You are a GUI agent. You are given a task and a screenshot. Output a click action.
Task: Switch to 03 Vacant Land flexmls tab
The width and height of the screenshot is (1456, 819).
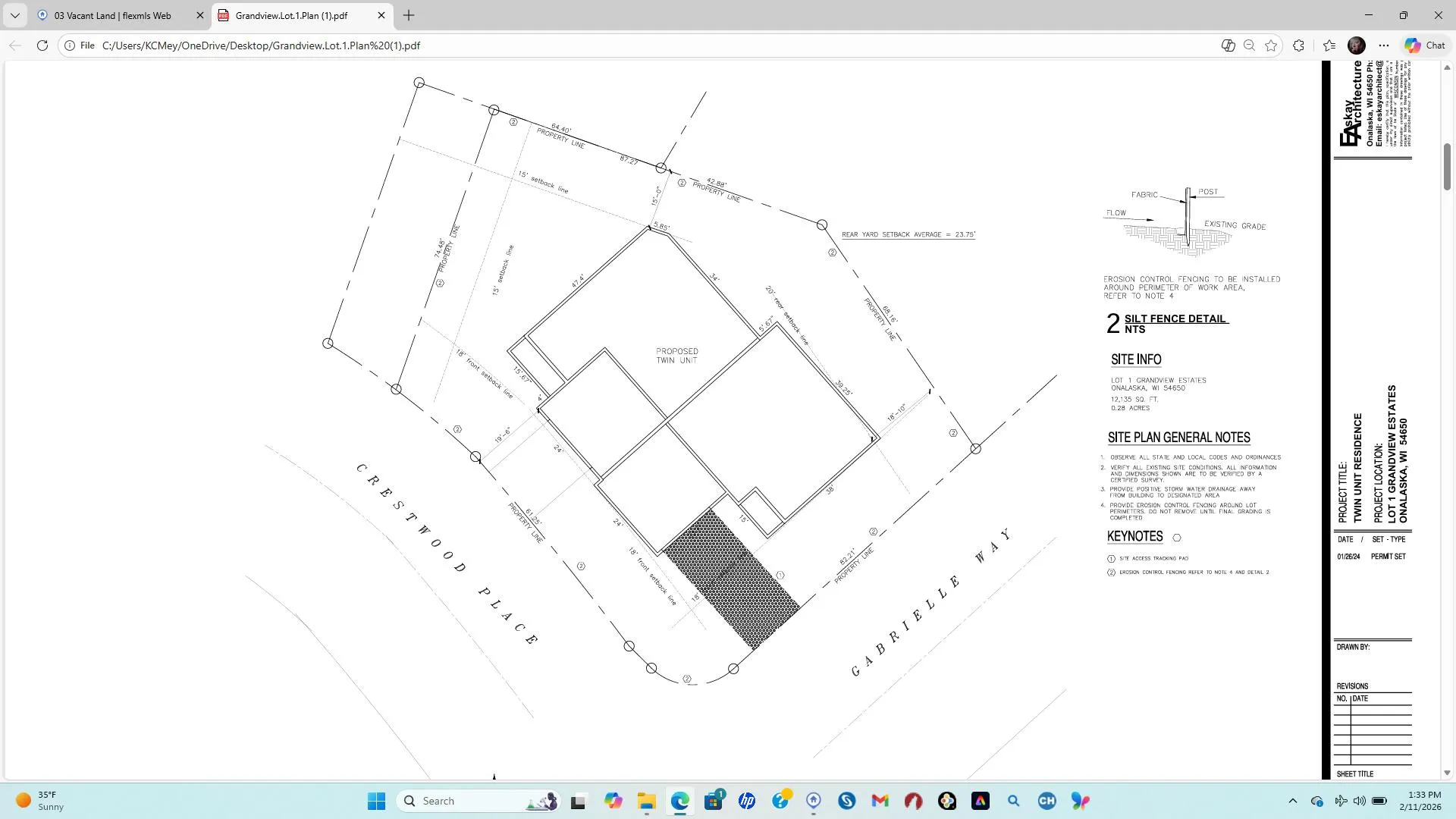112,15
